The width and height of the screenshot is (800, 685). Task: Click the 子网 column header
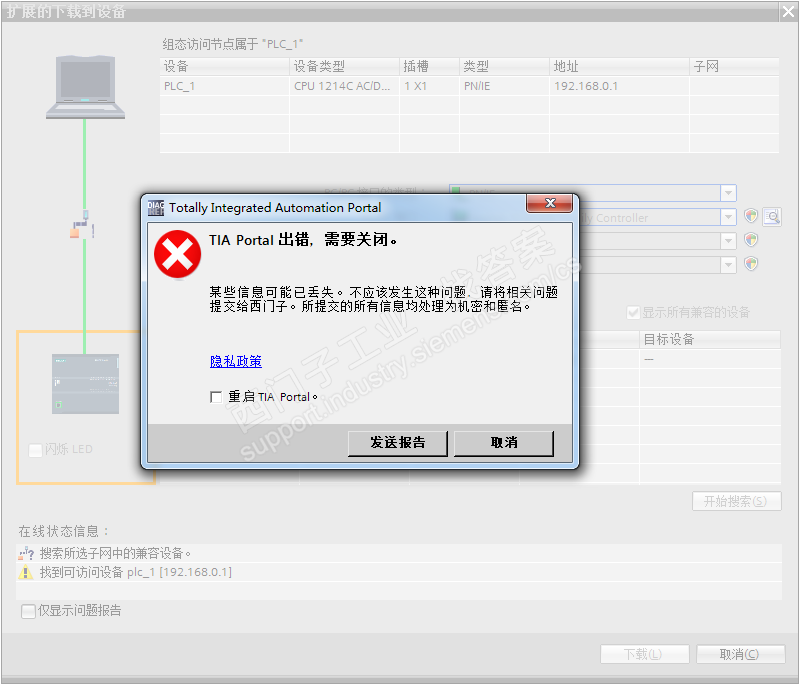point(734,66)
